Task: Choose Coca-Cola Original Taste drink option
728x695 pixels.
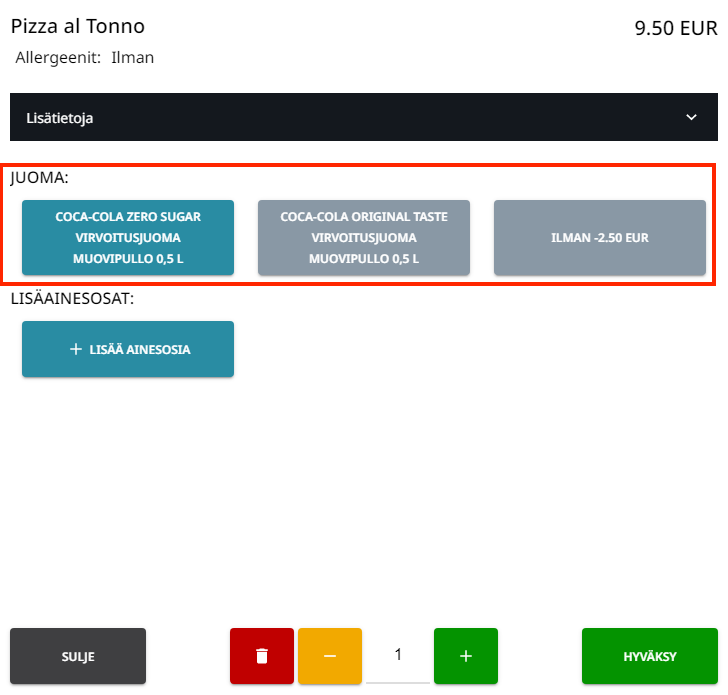Action: coord(364,237)
